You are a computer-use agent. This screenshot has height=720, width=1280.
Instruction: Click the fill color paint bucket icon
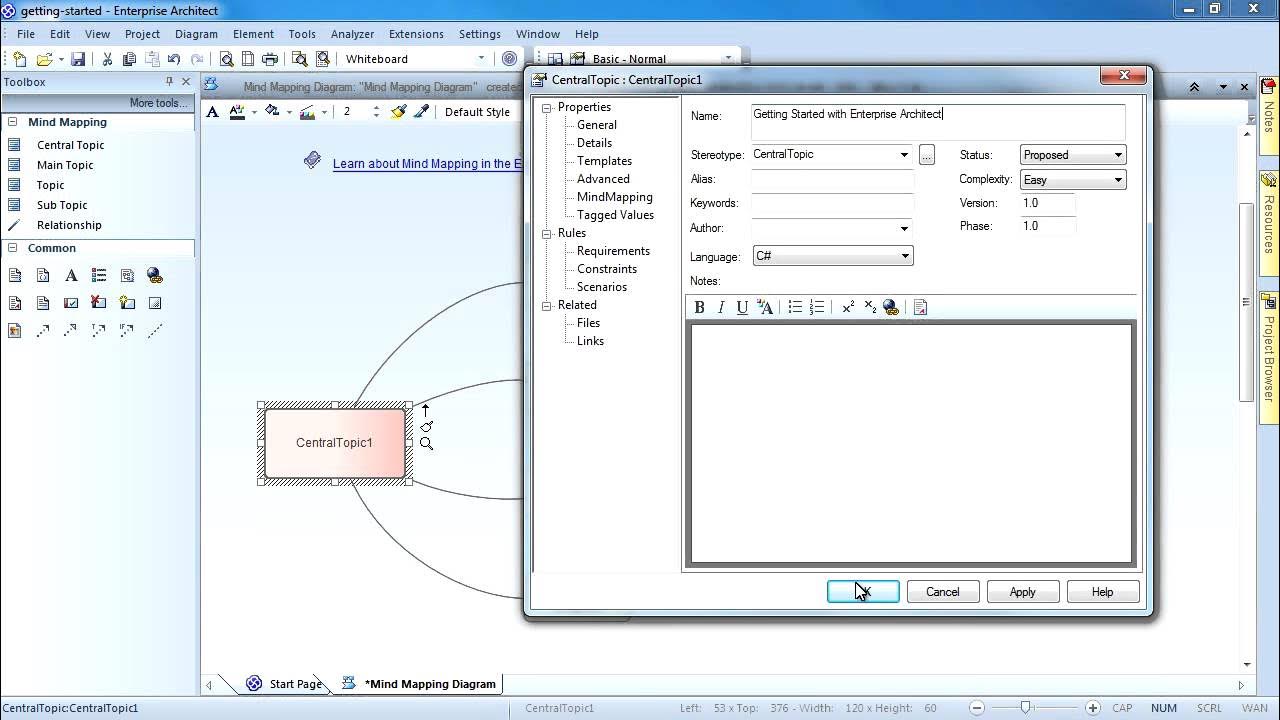pos(272,112)
